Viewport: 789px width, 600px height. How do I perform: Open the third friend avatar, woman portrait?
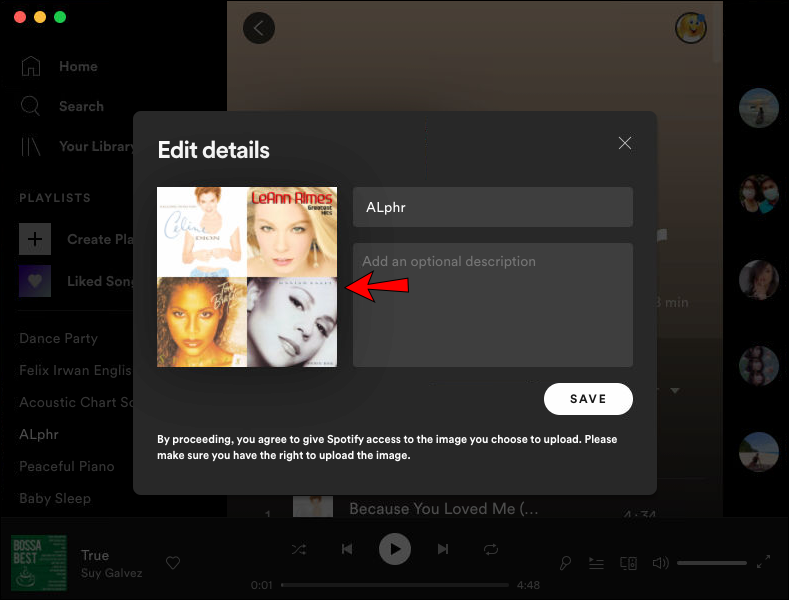point(759,280)
